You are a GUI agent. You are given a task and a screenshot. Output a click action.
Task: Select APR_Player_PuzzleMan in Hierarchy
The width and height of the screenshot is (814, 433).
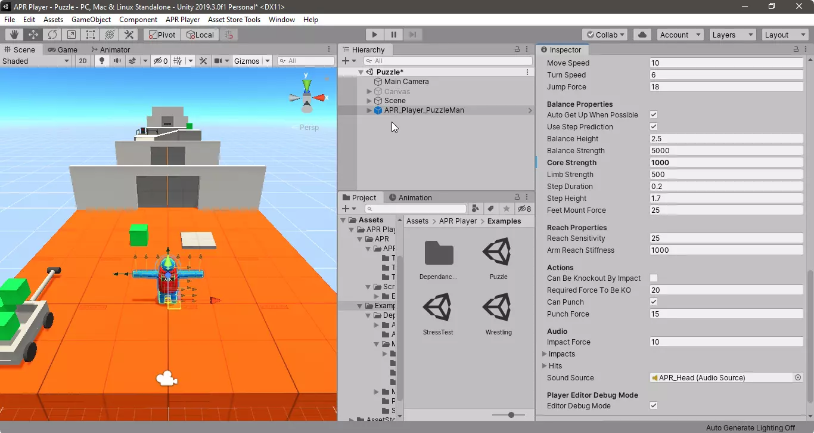point(424,110)
